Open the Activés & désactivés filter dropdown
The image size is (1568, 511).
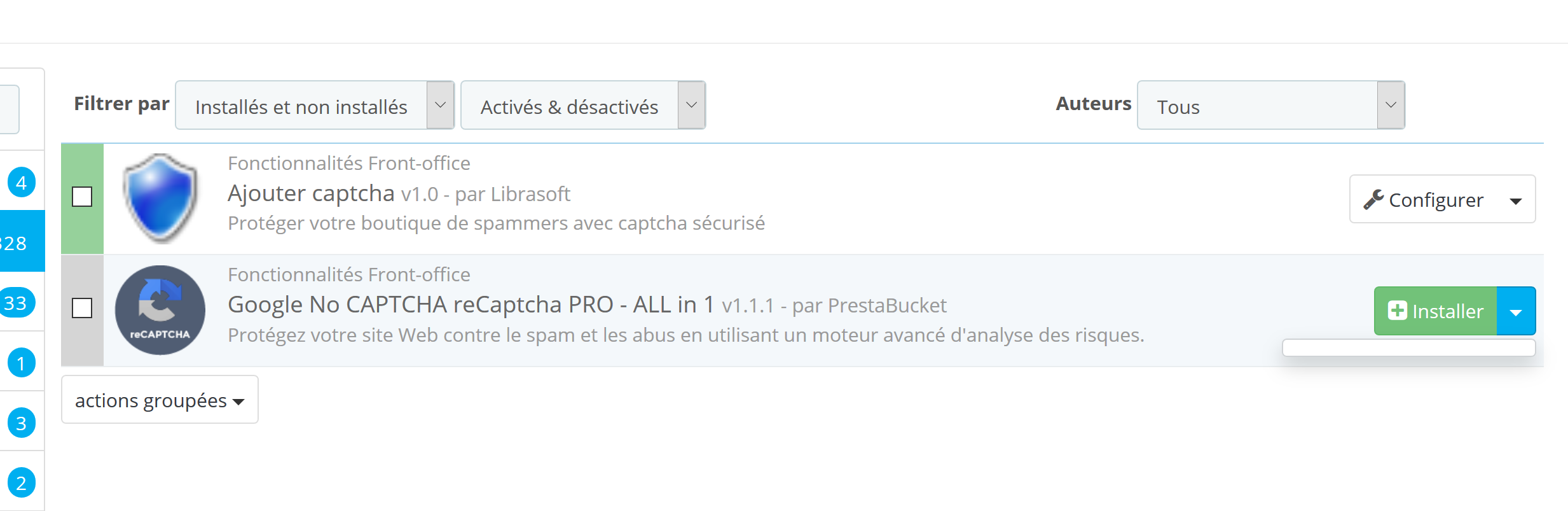582,106
